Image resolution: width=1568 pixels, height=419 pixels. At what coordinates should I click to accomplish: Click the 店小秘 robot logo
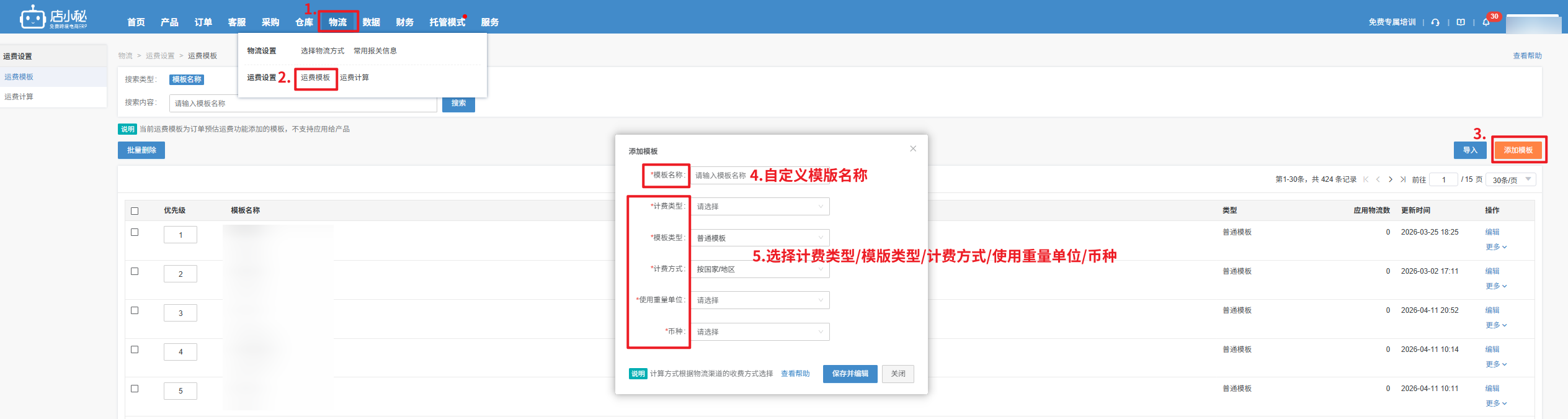33,17
